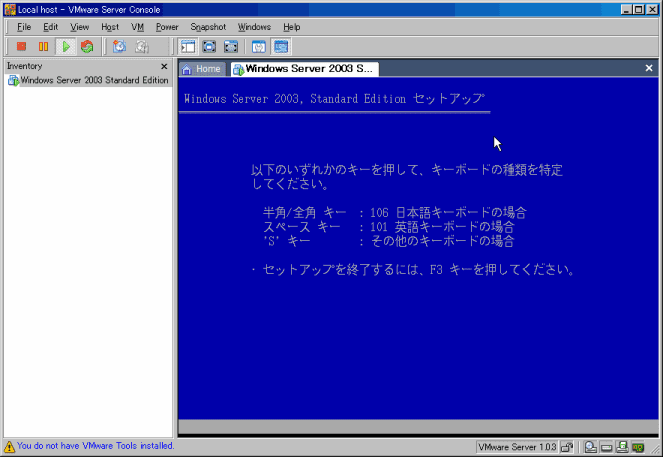Take a snapshot with the clock snapshot icon
Image resolution: width=663 pixels, height=457 pixels.
click(x=119, y=47)
